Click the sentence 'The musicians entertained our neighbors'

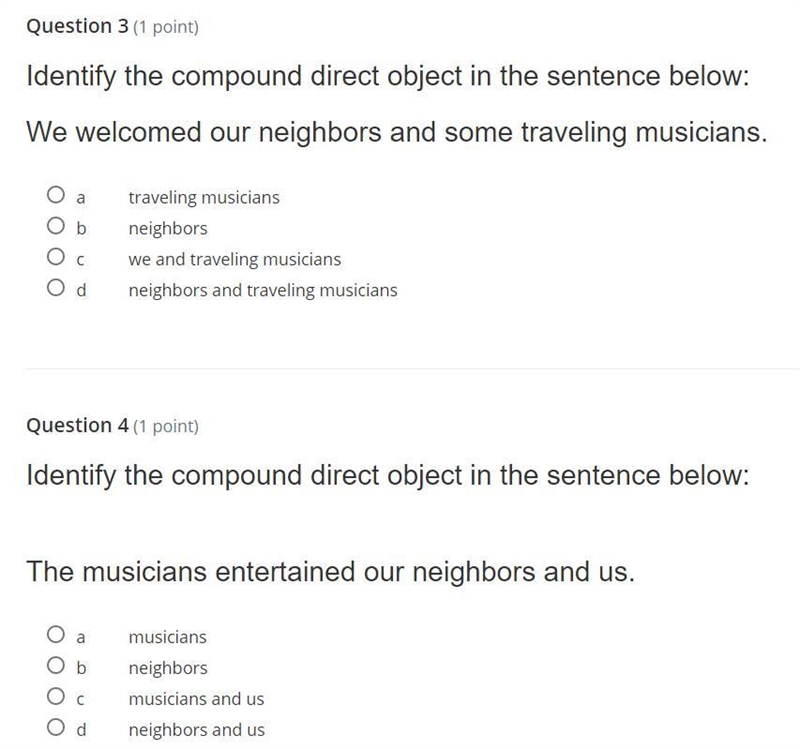(x=331, y=571)
